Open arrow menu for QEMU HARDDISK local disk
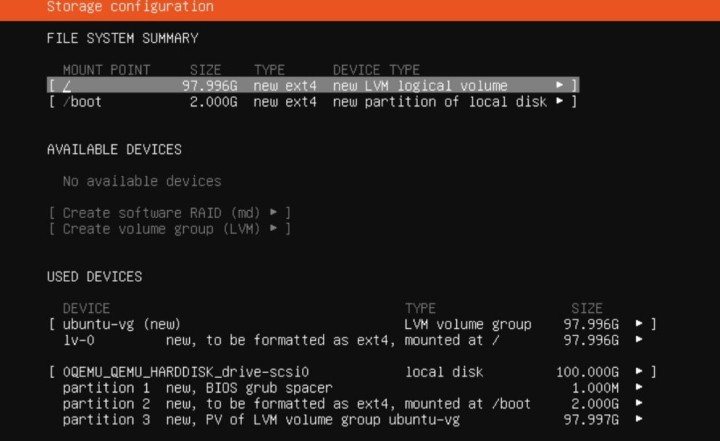Viewport: 720px width, 441px height. click(x=639, y=371)
